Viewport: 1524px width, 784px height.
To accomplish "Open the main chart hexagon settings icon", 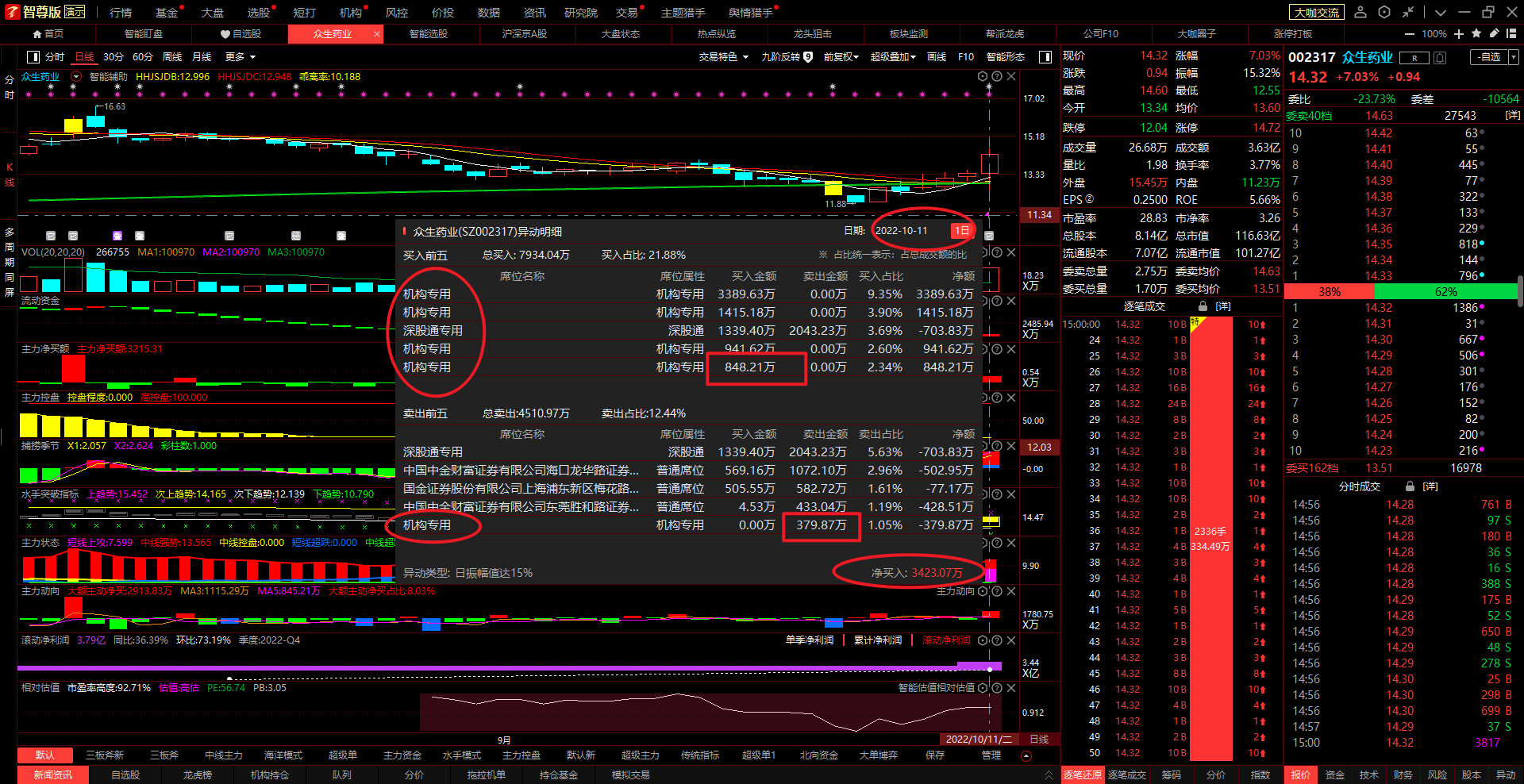I will click(x=983, y=77).
